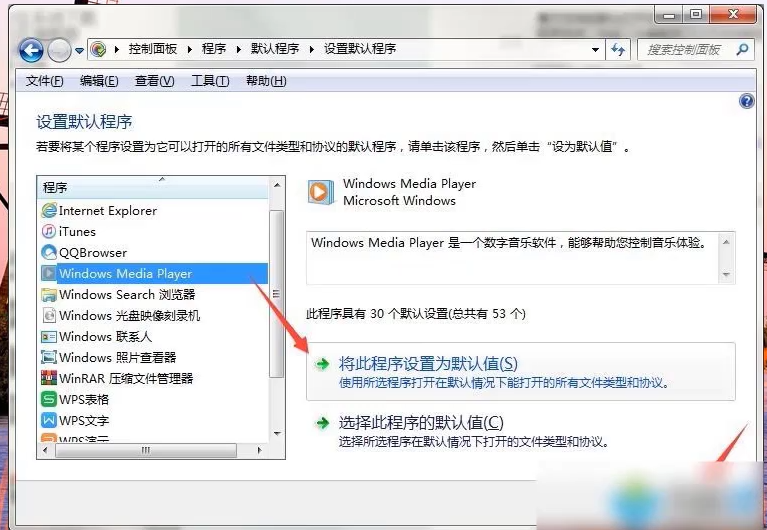Expand the chevron before 程序 breadcrumb
Viewport: 767px width, 530px height.
click(190, 49)
